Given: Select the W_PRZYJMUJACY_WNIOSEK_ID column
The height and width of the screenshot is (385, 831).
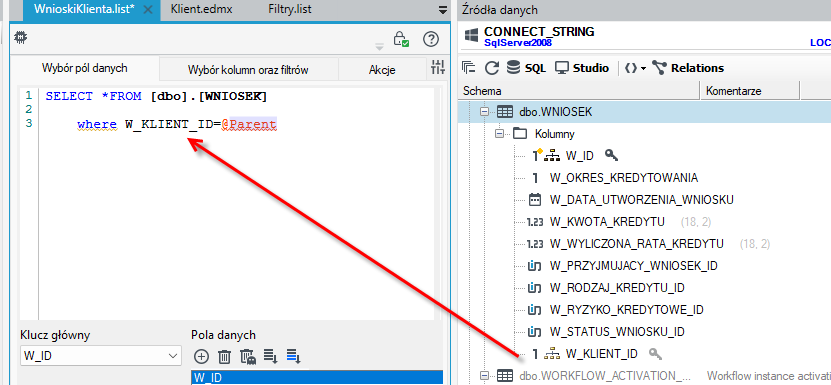Looking at the screenshot, I should (634, 266).
